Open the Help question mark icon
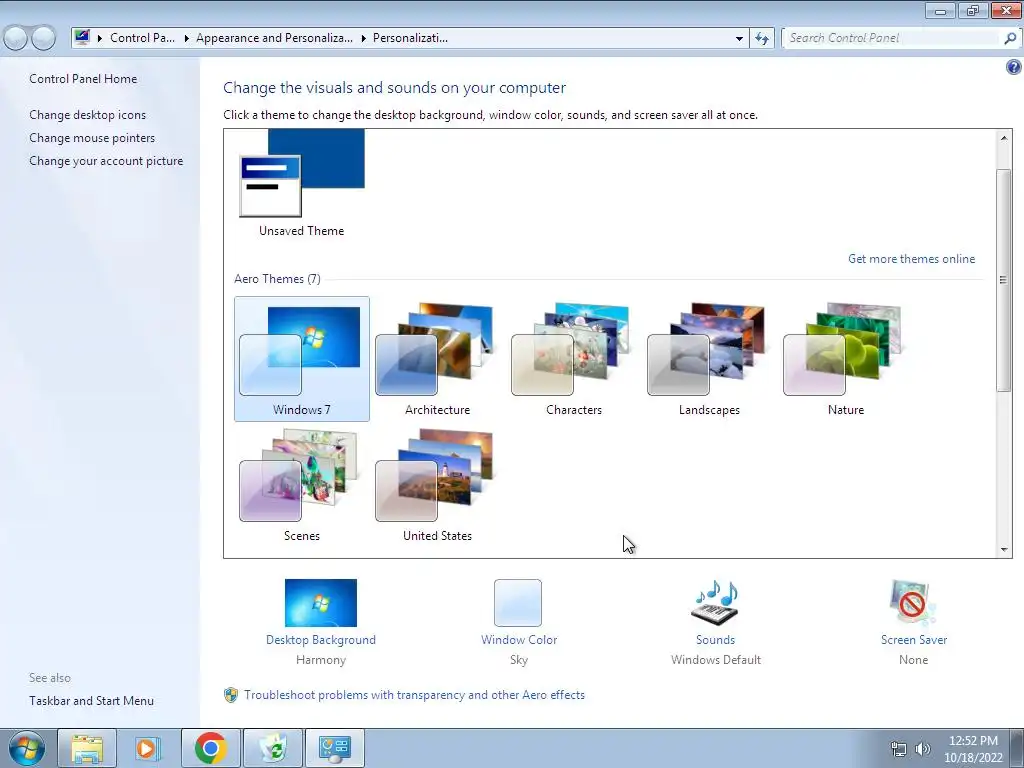 pos(1014,67)
